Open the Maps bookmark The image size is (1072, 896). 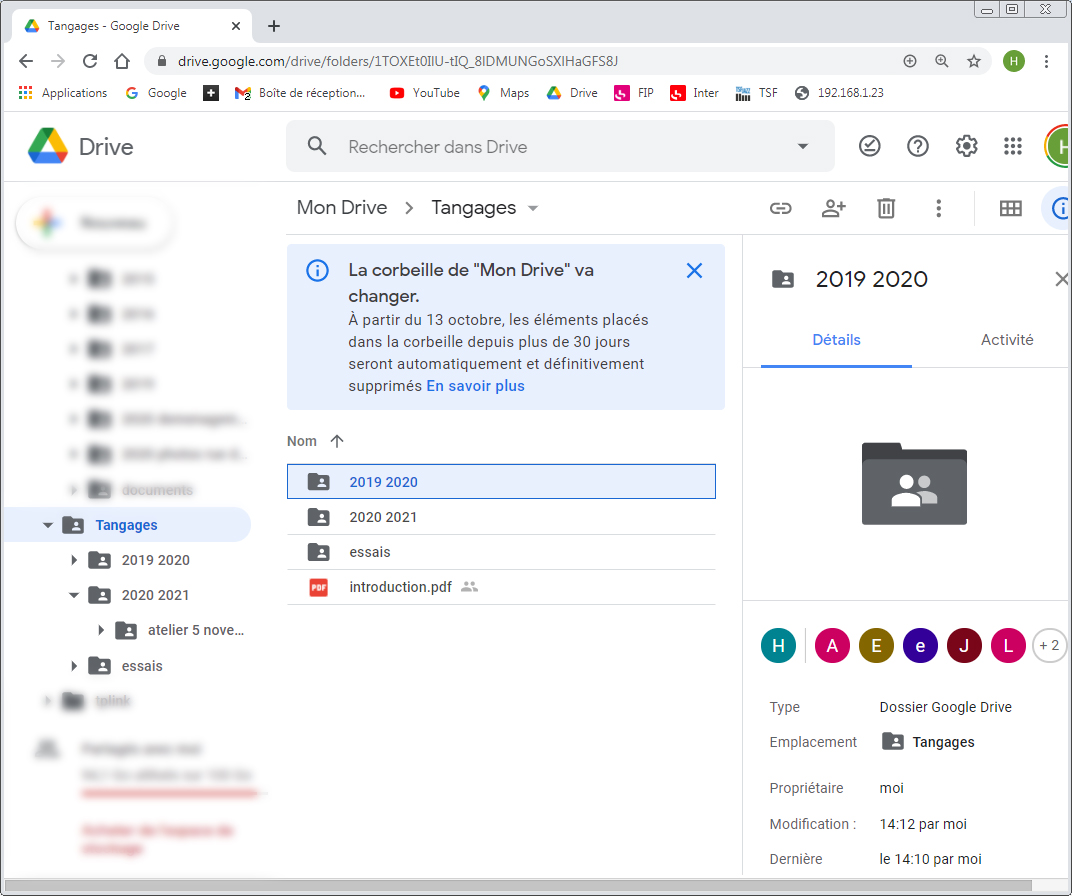point(502,92)
